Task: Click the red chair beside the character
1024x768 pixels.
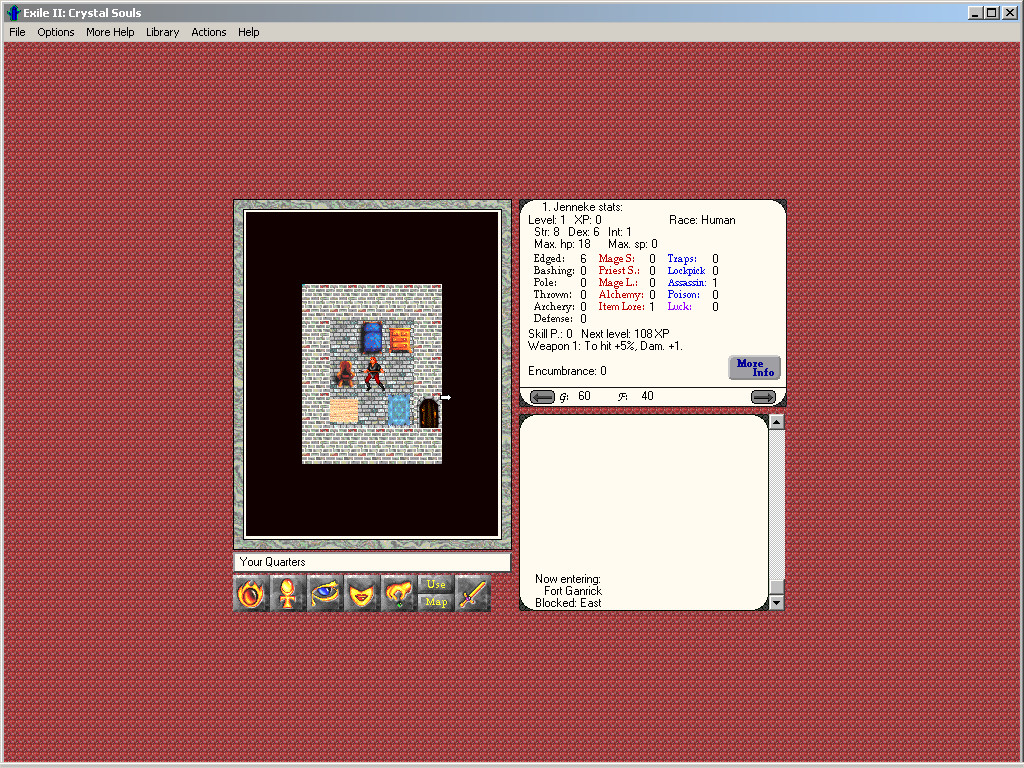Action: [345, 374]
